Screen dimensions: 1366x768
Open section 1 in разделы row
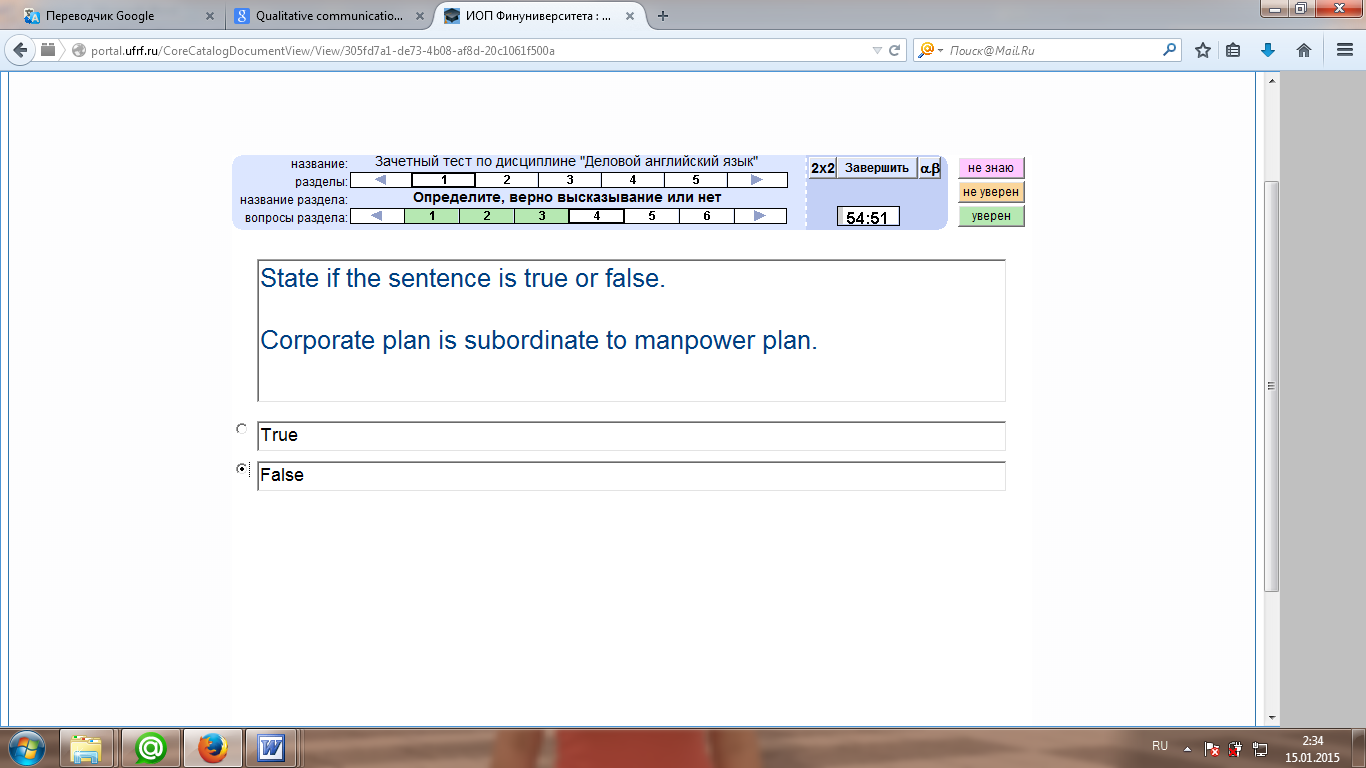tap(443, 180)
